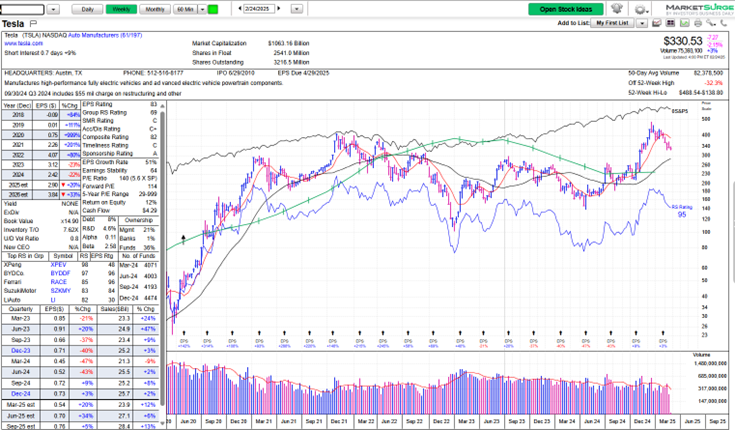Click the MarketSurge logo
This screenshot has width=735, height=430.
click(x=699, y=9)
